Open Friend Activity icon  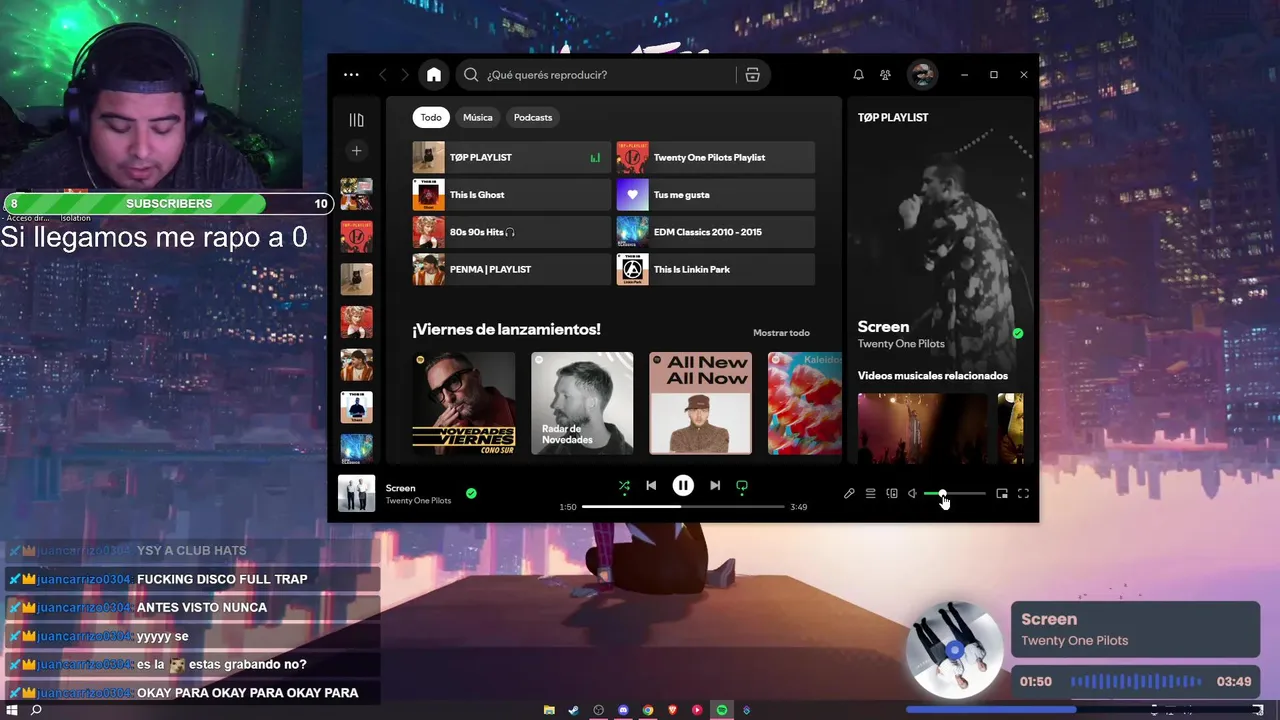pos(885,75)
